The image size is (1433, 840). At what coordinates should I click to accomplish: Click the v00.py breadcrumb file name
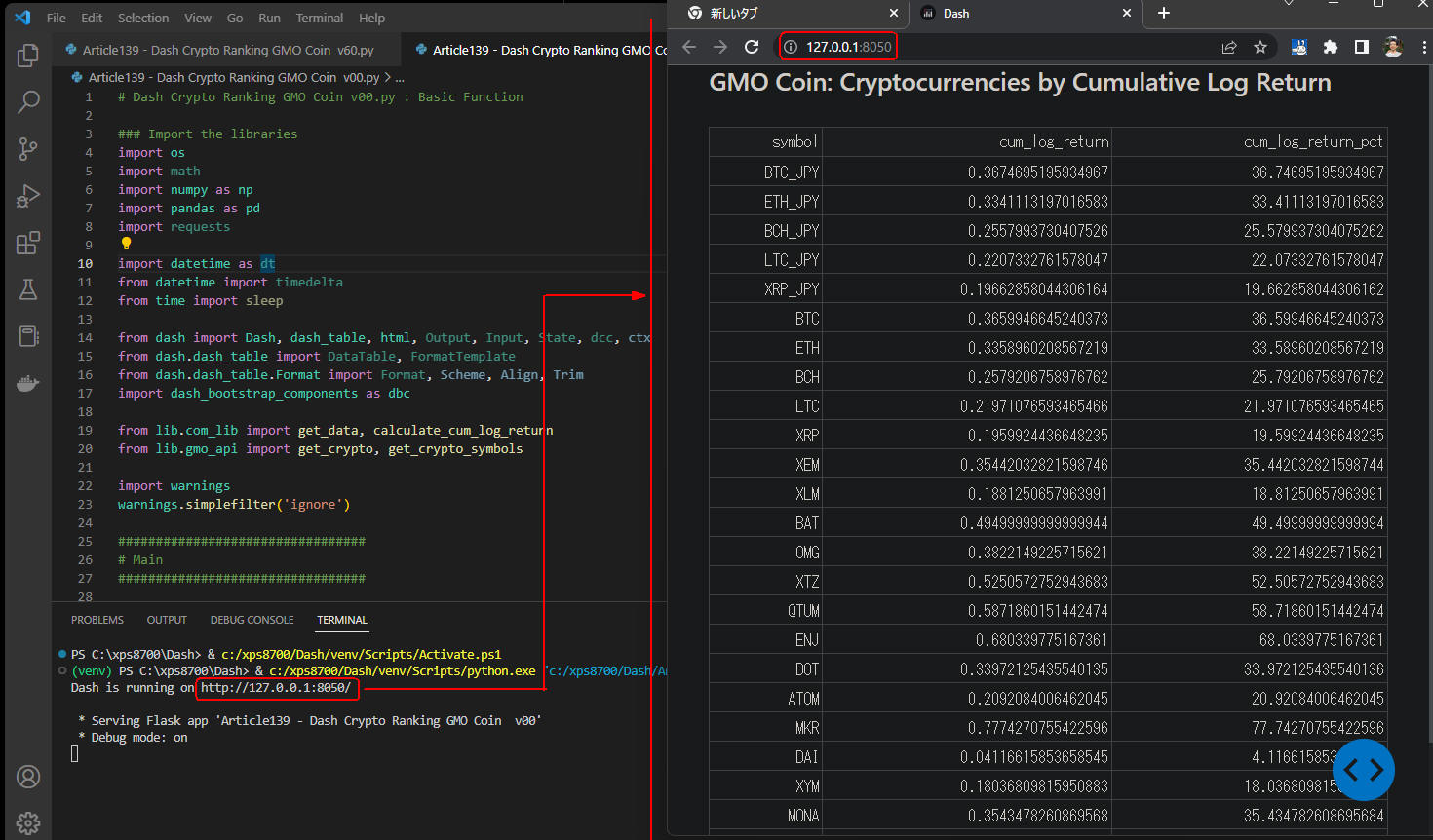tap(234, 77)
